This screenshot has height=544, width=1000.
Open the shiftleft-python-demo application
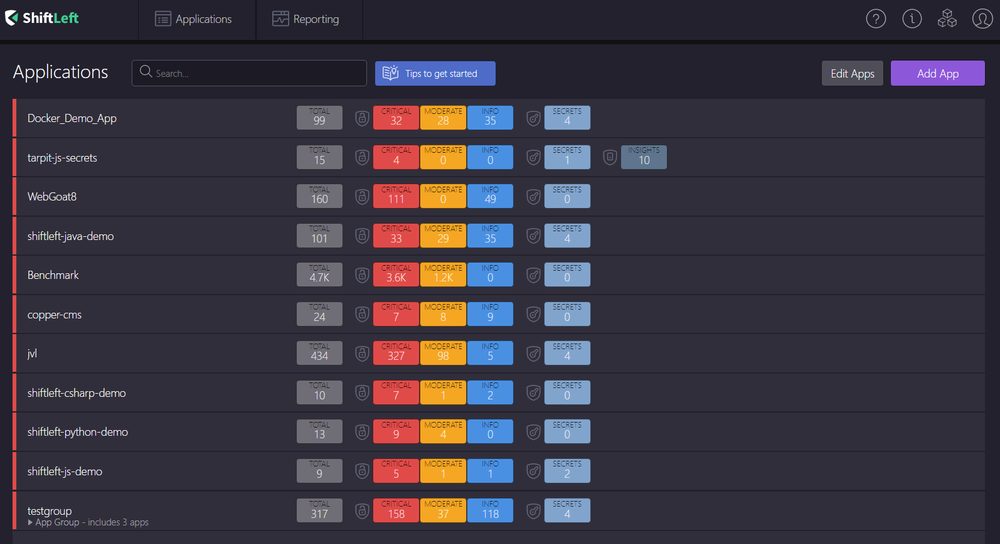[77, 432]
